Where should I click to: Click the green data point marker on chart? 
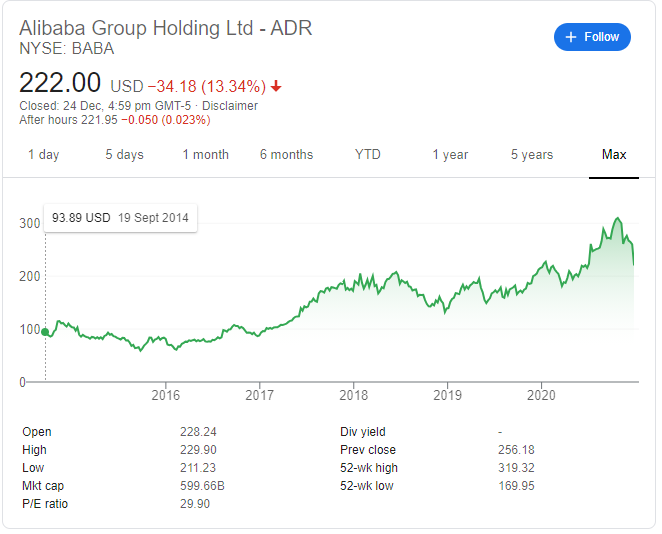pyautogui.click(x=45, y=332)
